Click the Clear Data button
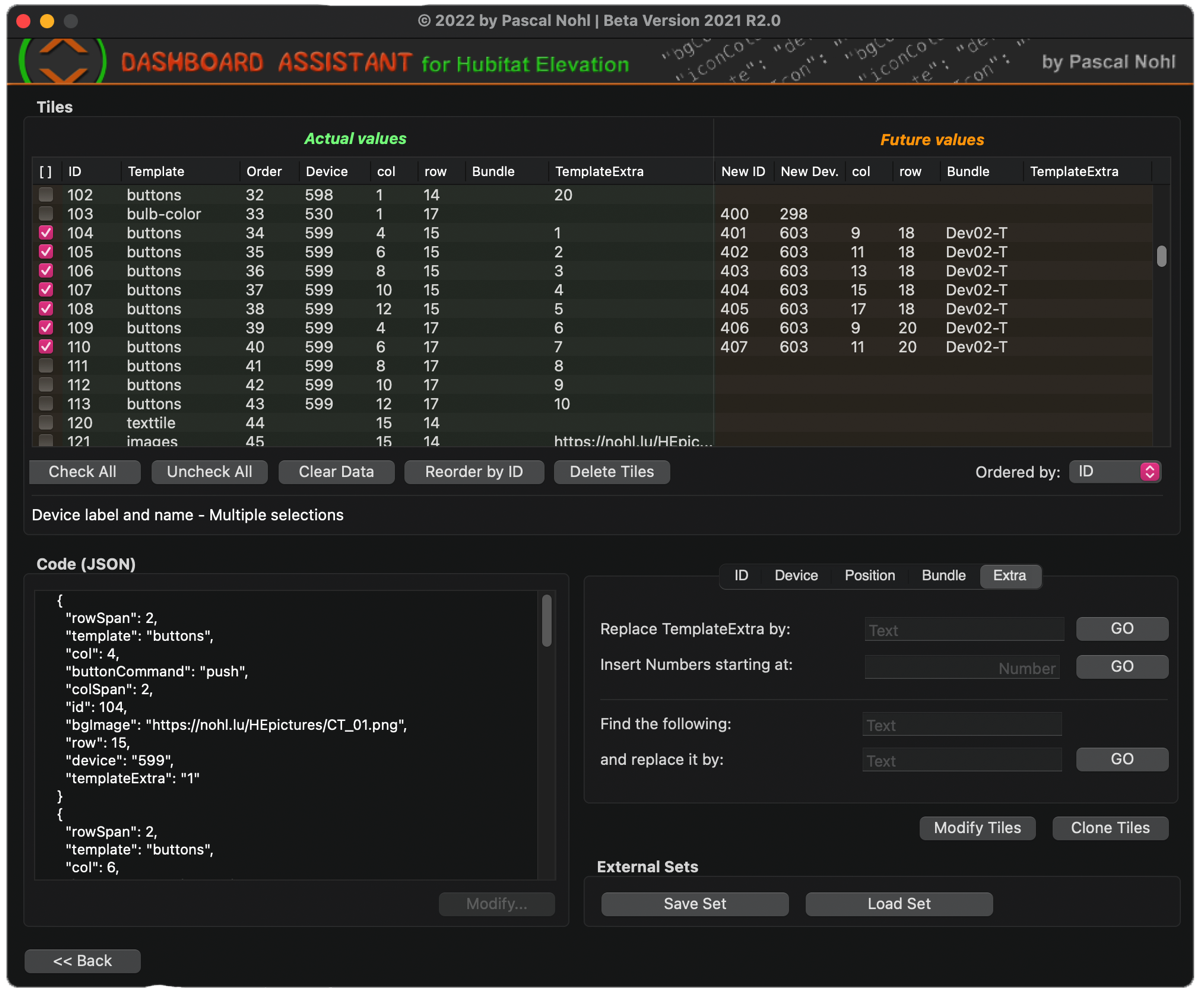 336,472
